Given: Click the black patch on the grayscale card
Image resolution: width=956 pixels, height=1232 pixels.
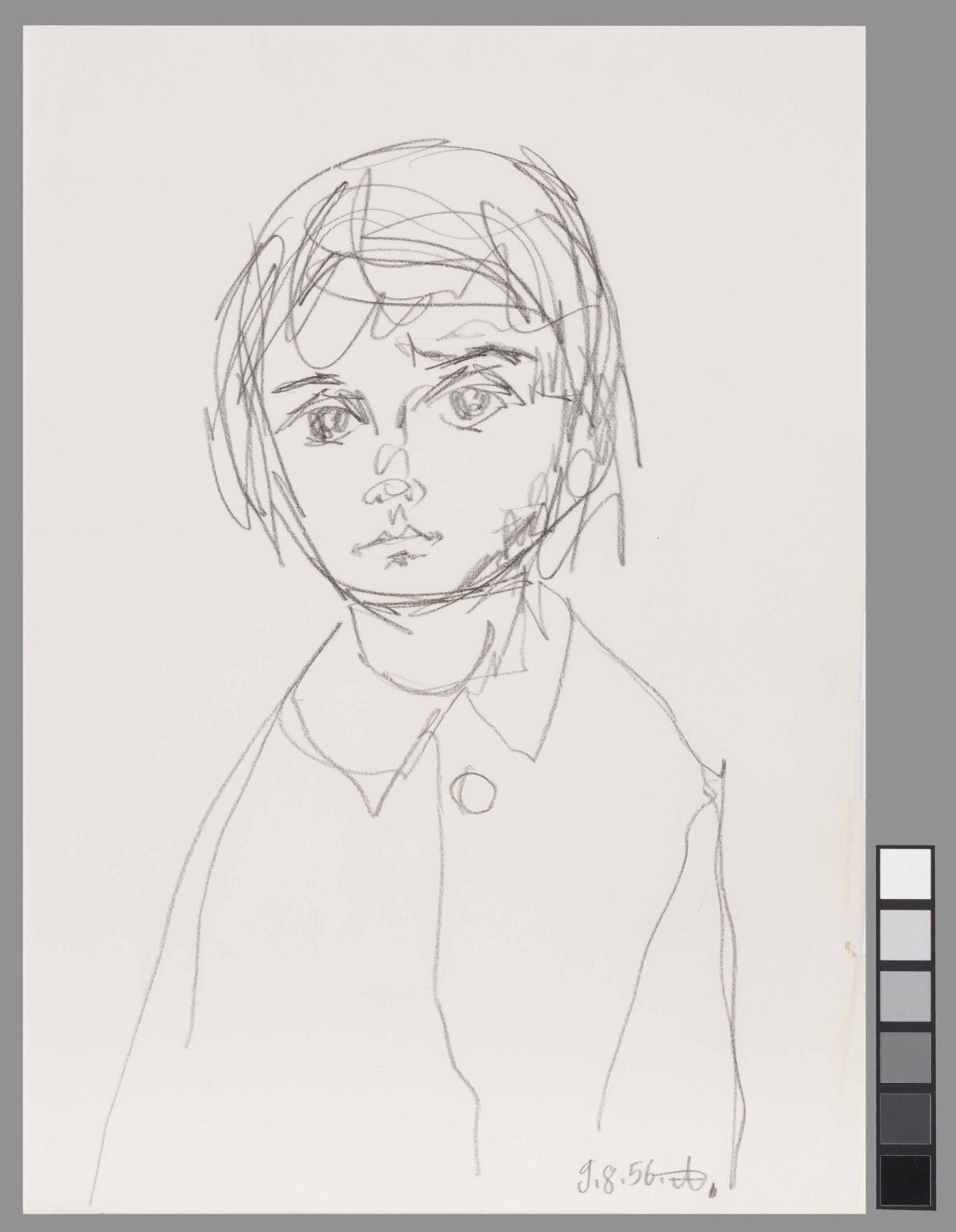Looking at the screenshot, I should [905, 1180].
